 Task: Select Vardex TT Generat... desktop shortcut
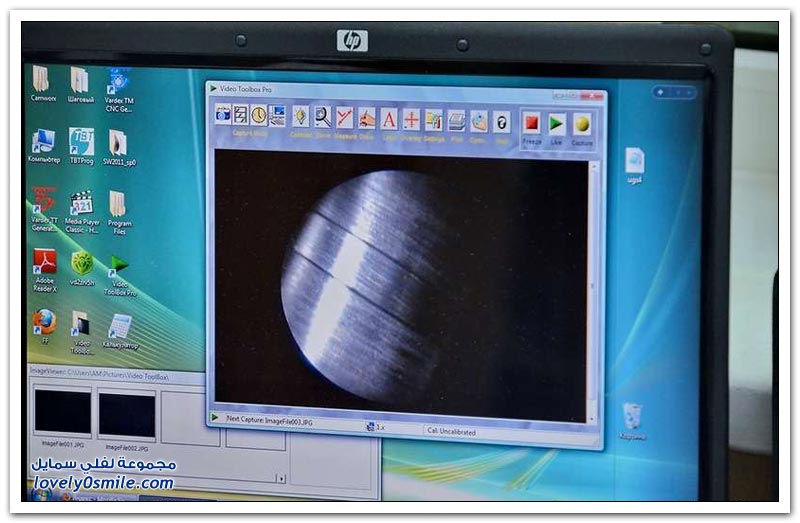44,209
